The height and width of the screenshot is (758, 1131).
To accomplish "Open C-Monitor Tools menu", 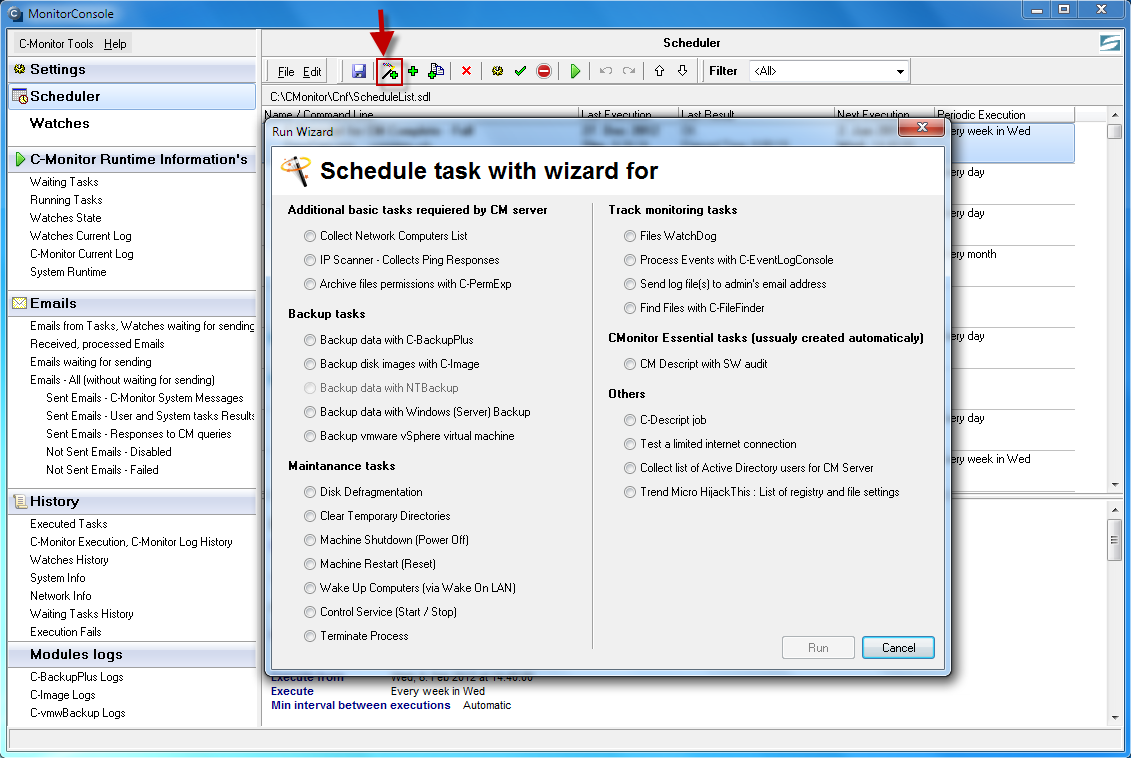I will [x=56, y=43].
